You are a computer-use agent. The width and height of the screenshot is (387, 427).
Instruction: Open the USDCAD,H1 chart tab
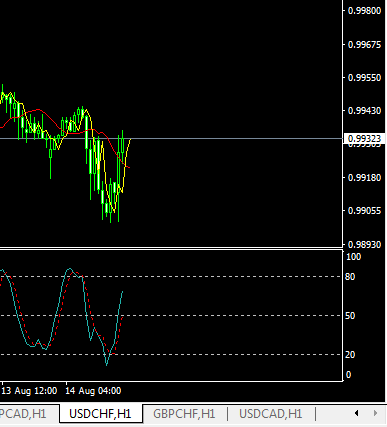270,414
